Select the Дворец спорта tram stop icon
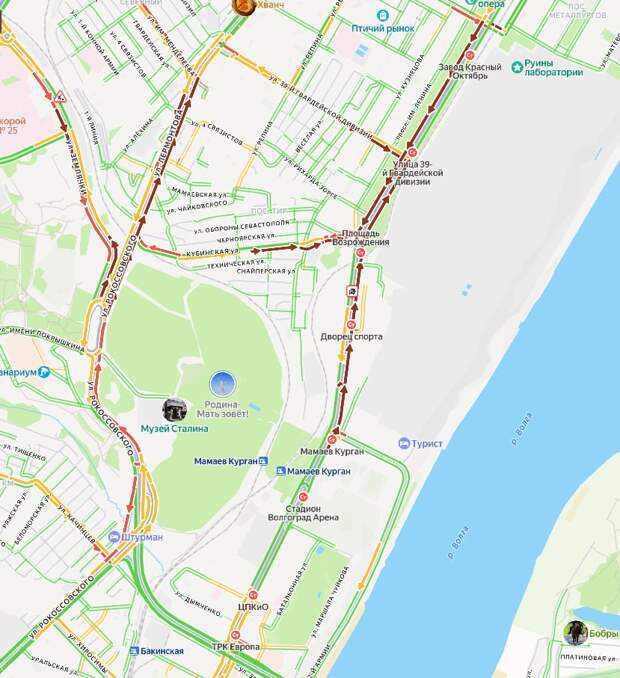Viewport: 620px width, 678px height. 351,325
